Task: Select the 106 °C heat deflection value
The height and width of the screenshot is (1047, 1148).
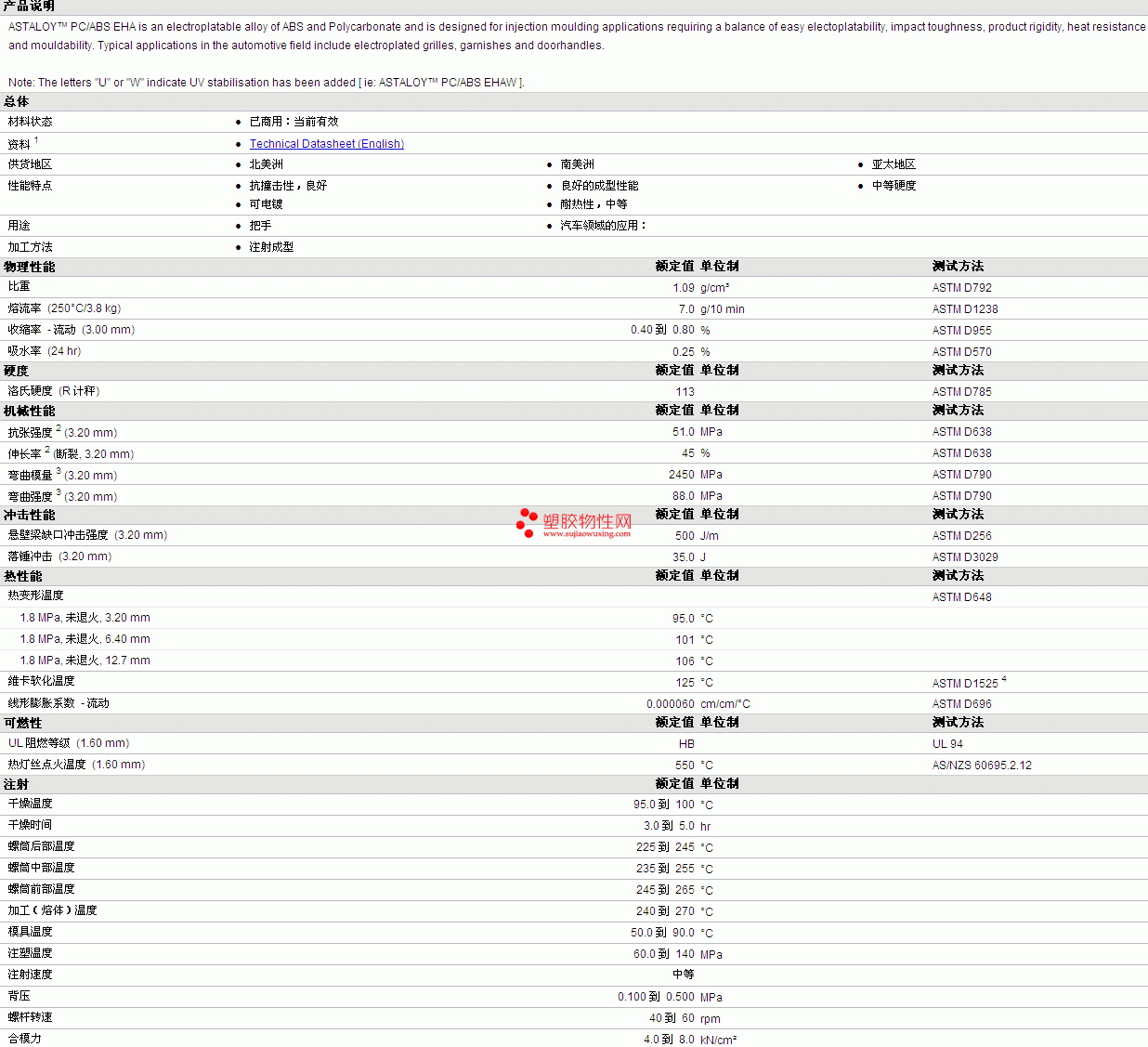Action: pyautogui.click(x=685, y=661)
